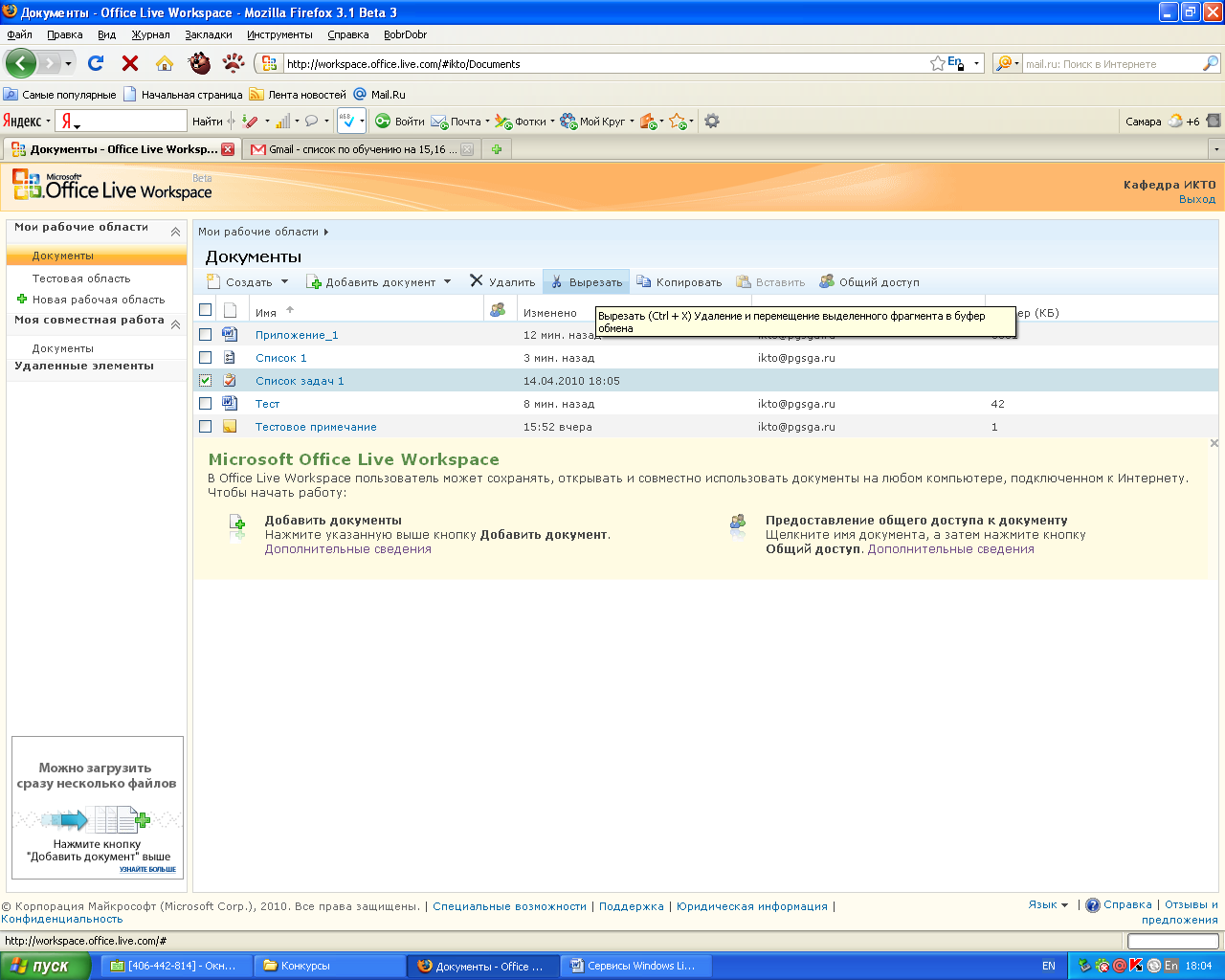
Task: Reload the page with the refresh icon
Action: pyautogui.click(x=96, y=63)
